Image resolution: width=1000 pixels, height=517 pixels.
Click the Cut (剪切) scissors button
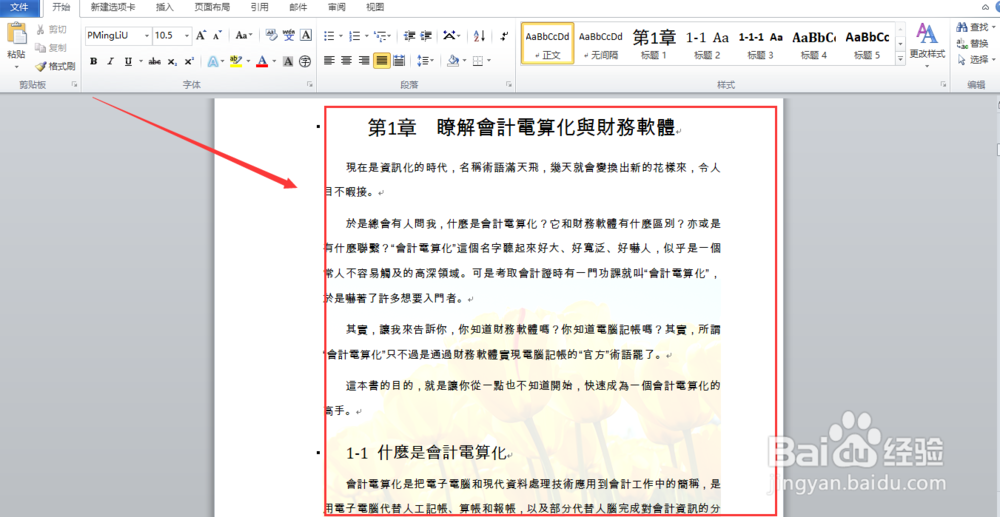point(51,29)
